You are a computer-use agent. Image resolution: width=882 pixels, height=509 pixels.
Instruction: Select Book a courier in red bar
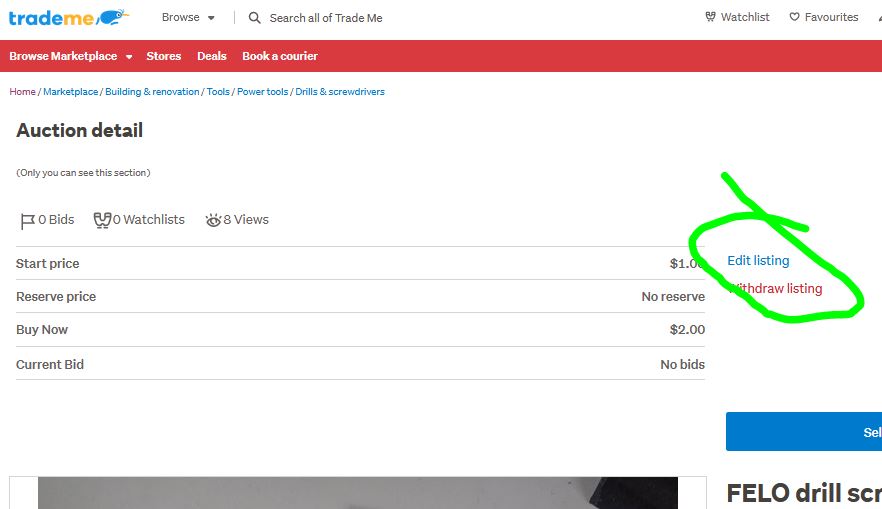coord(280,56)
